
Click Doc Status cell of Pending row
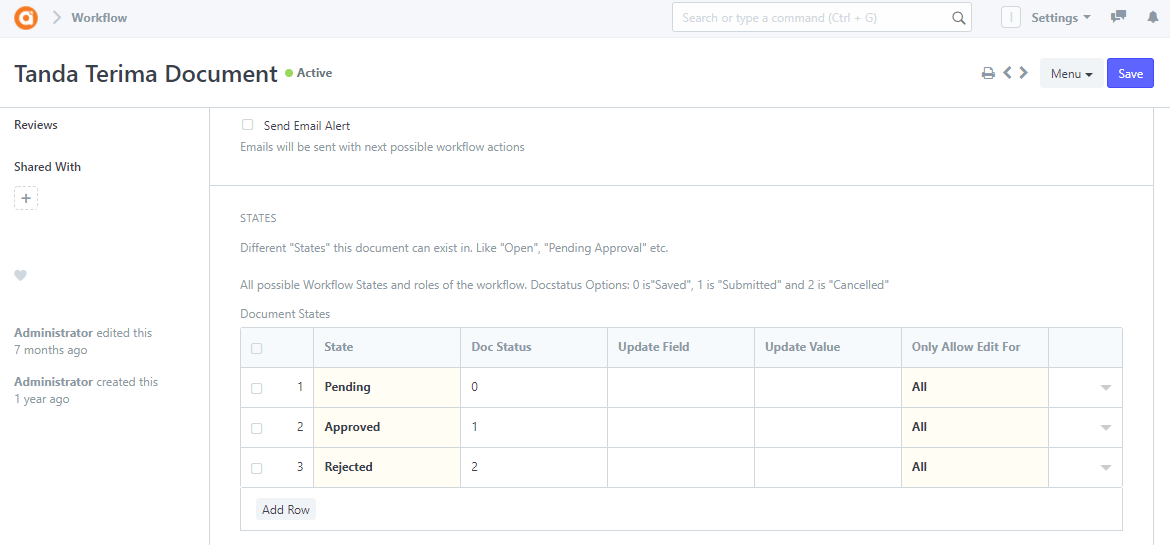tap(534, 387)
